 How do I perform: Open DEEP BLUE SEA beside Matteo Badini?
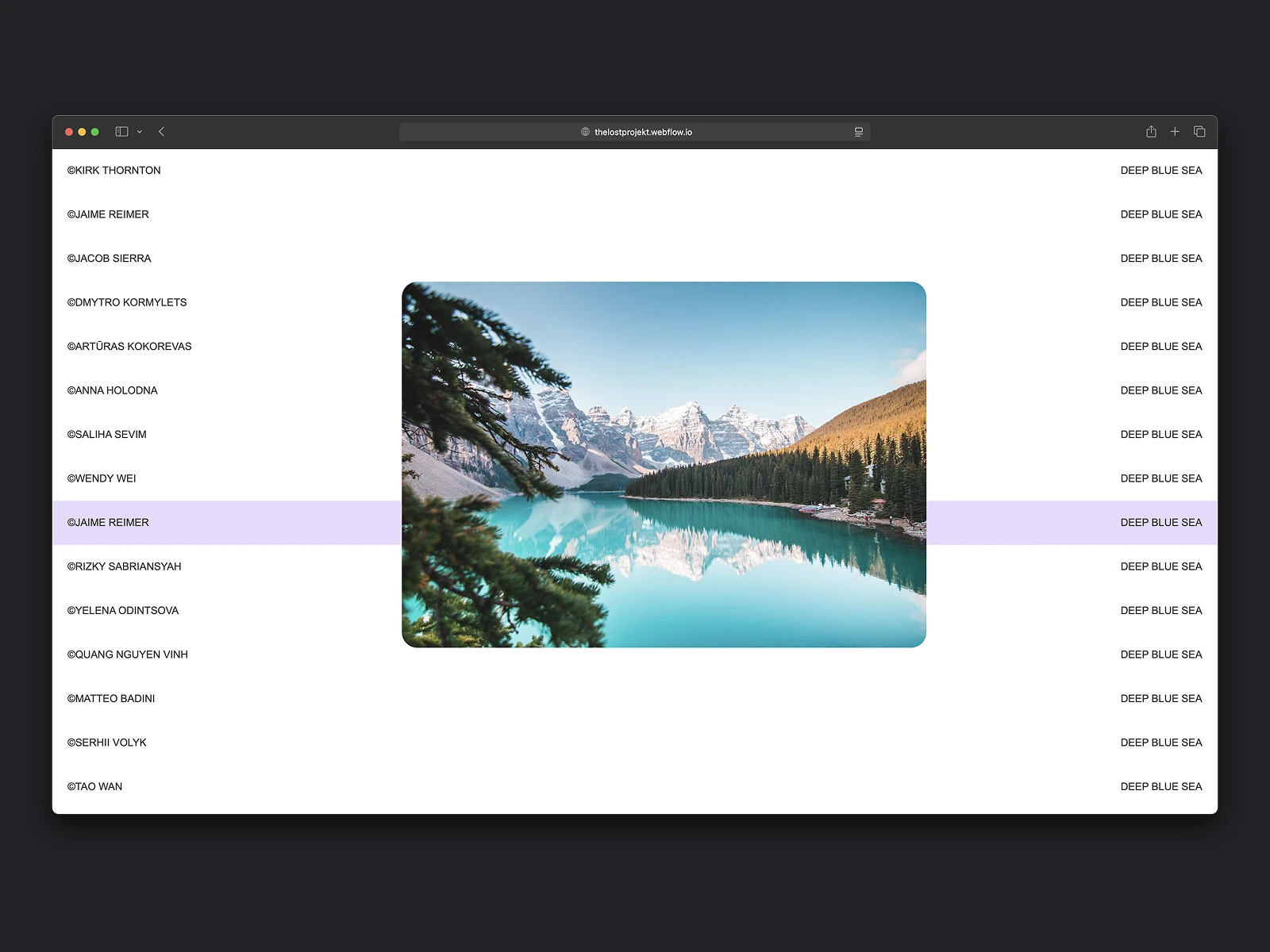coord(1160,698)
